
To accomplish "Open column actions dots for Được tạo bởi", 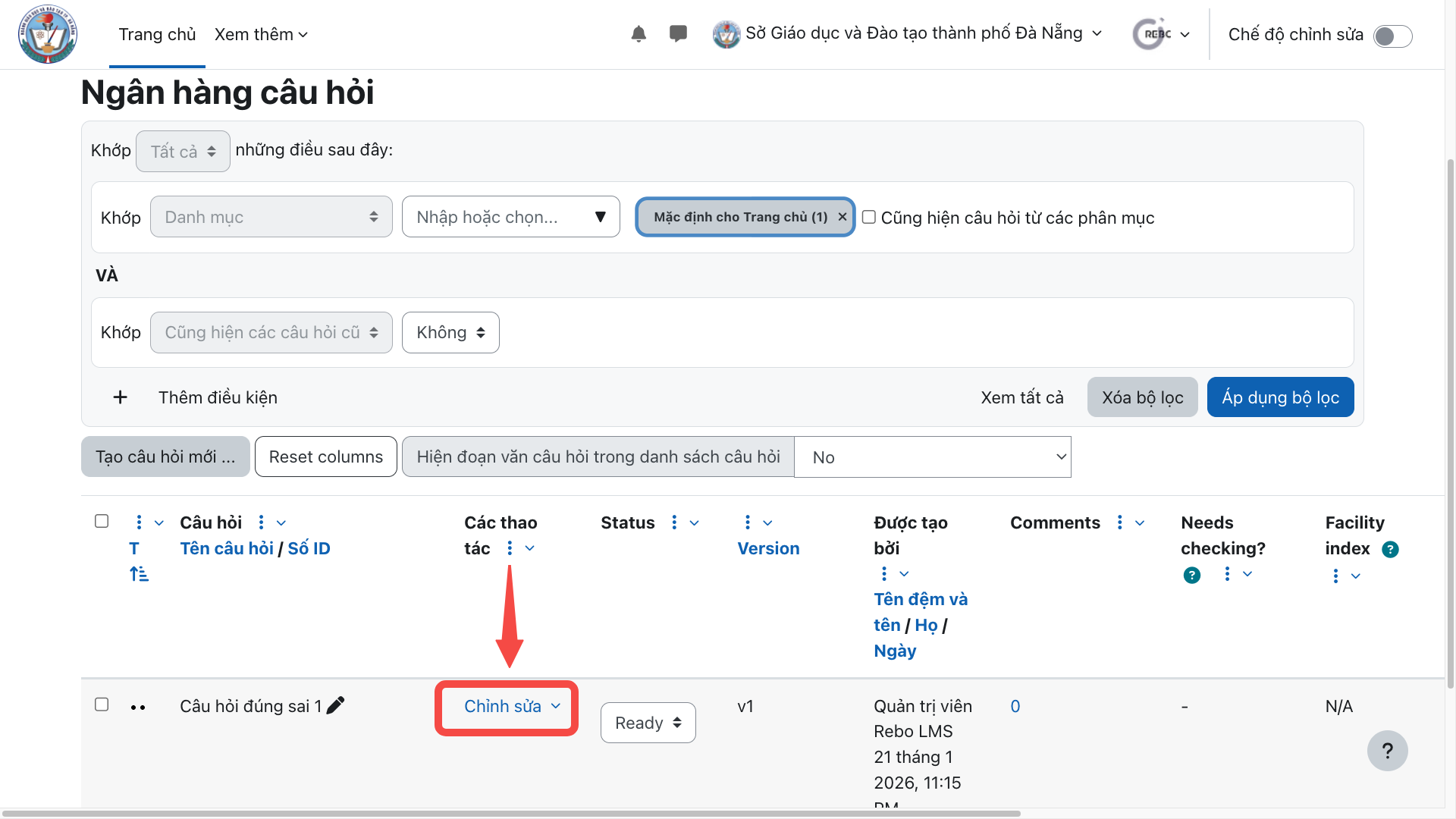I will (884, 574).
